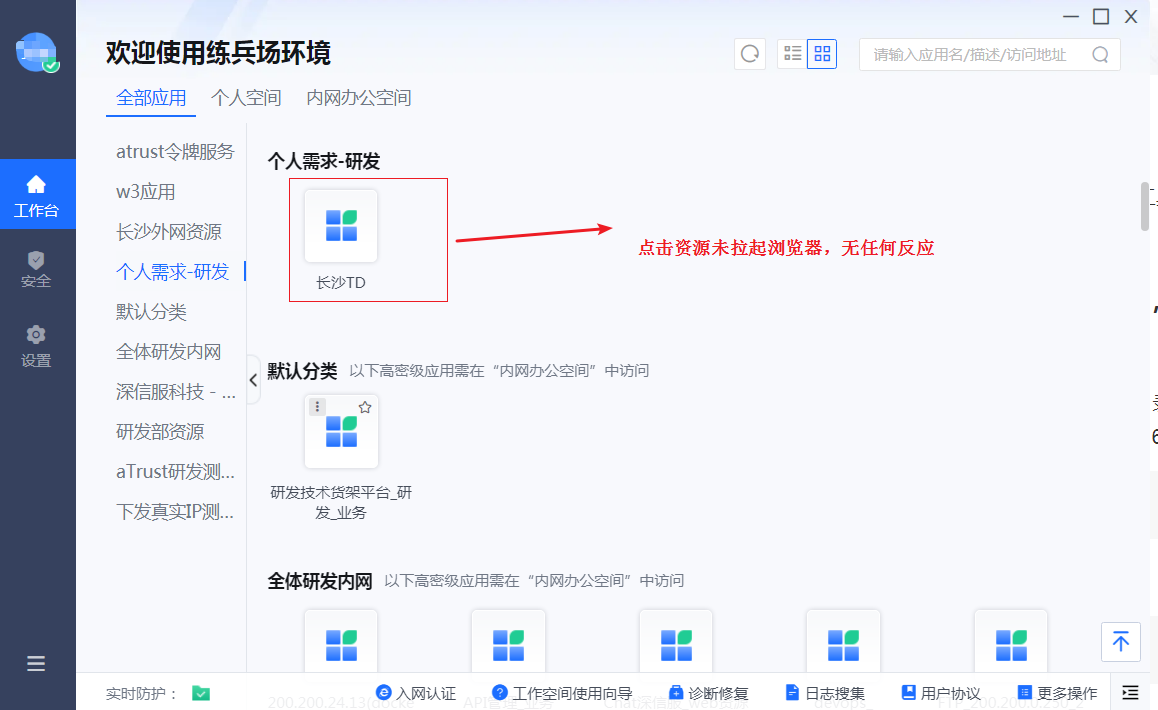
Task: Switch to grid view layout
Action: pyautogui.click(x=822, y=54)
